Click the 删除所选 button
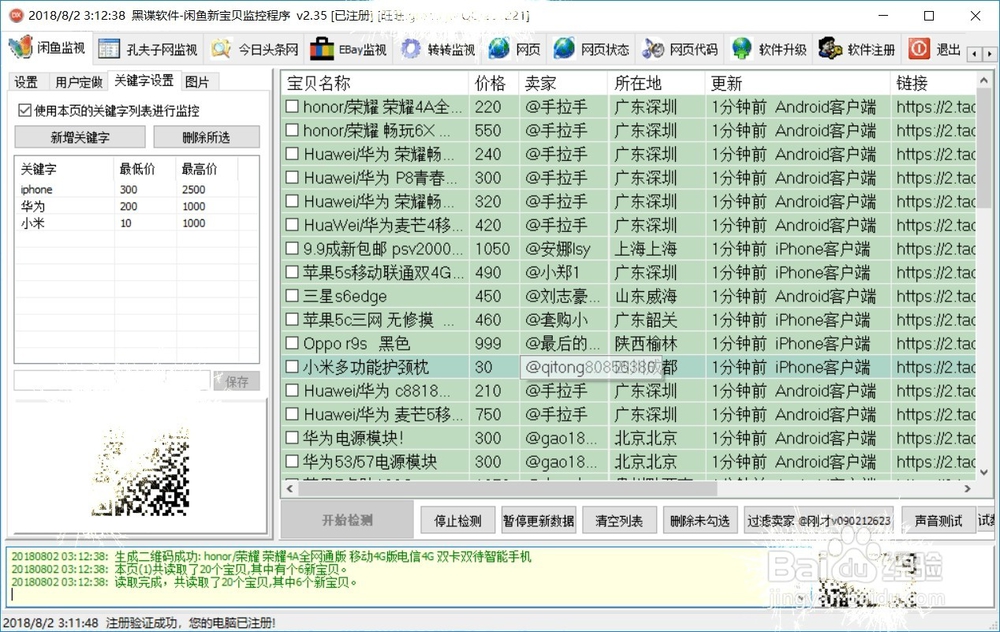 point(206,137)
